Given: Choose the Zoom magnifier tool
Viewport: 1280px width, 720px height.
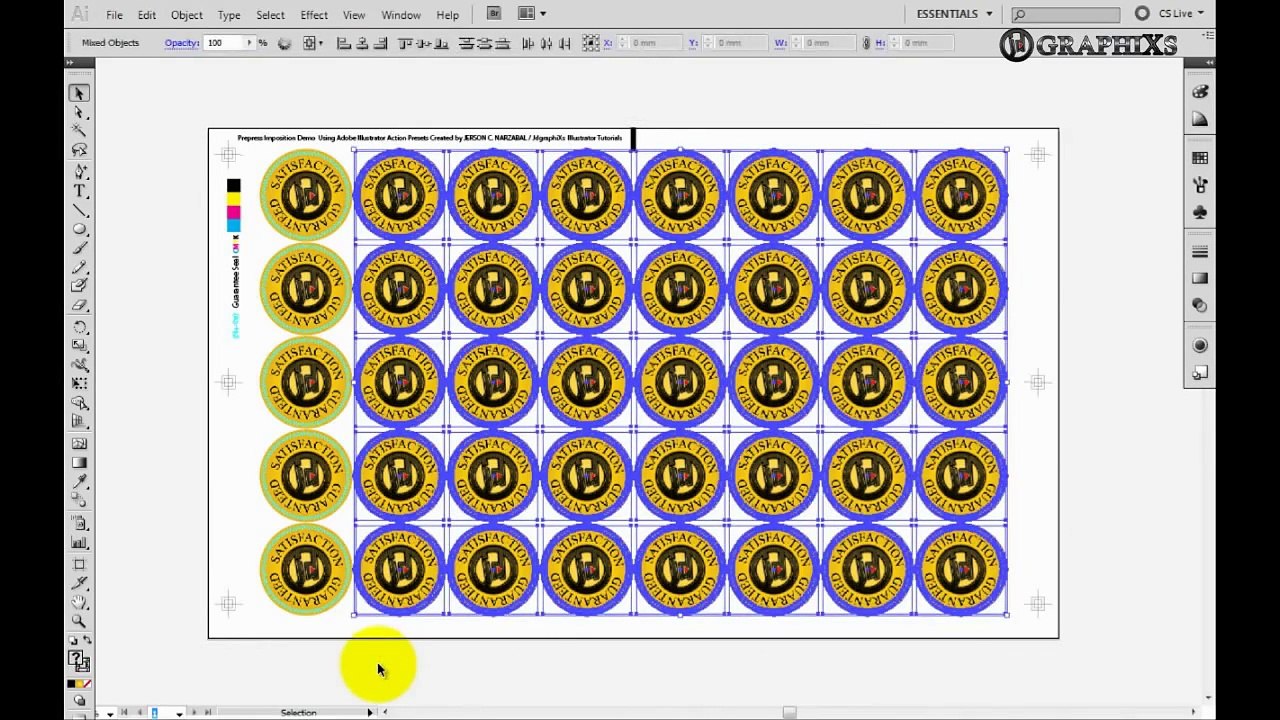Looking at the screenshot, I should point(79,621).
